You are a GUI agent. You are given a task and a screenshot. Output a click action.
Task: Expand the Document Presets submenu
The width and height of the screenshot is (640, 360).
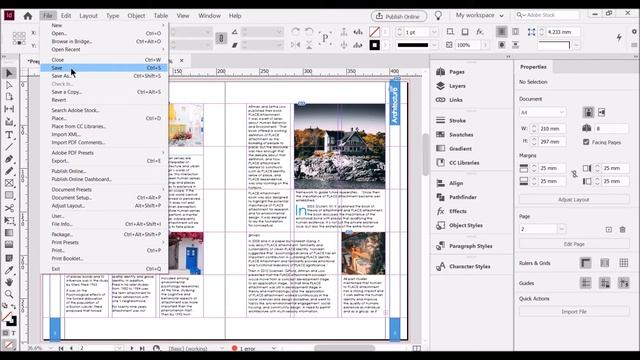(104, 189)
